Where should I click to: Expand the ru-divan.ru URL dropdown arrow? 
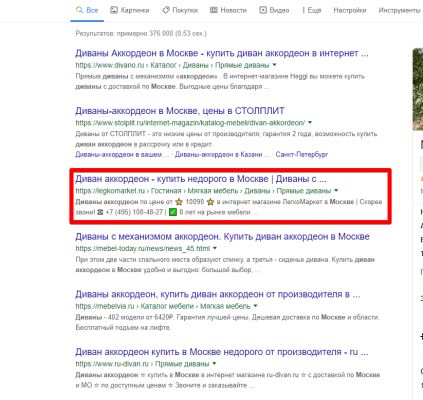[x=214, y=363]
